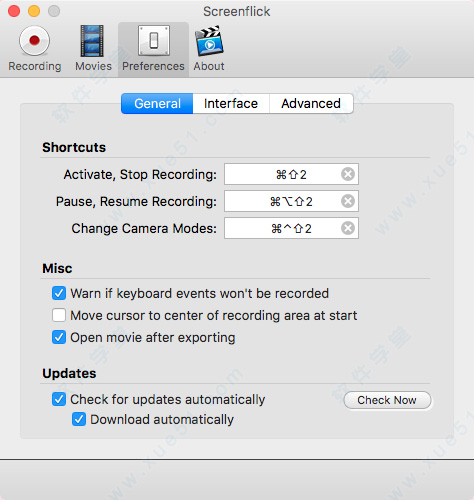Click the Pause, Resume Recording shortcut field
This screenshot has width=474, height=500.
click(291, 201)
